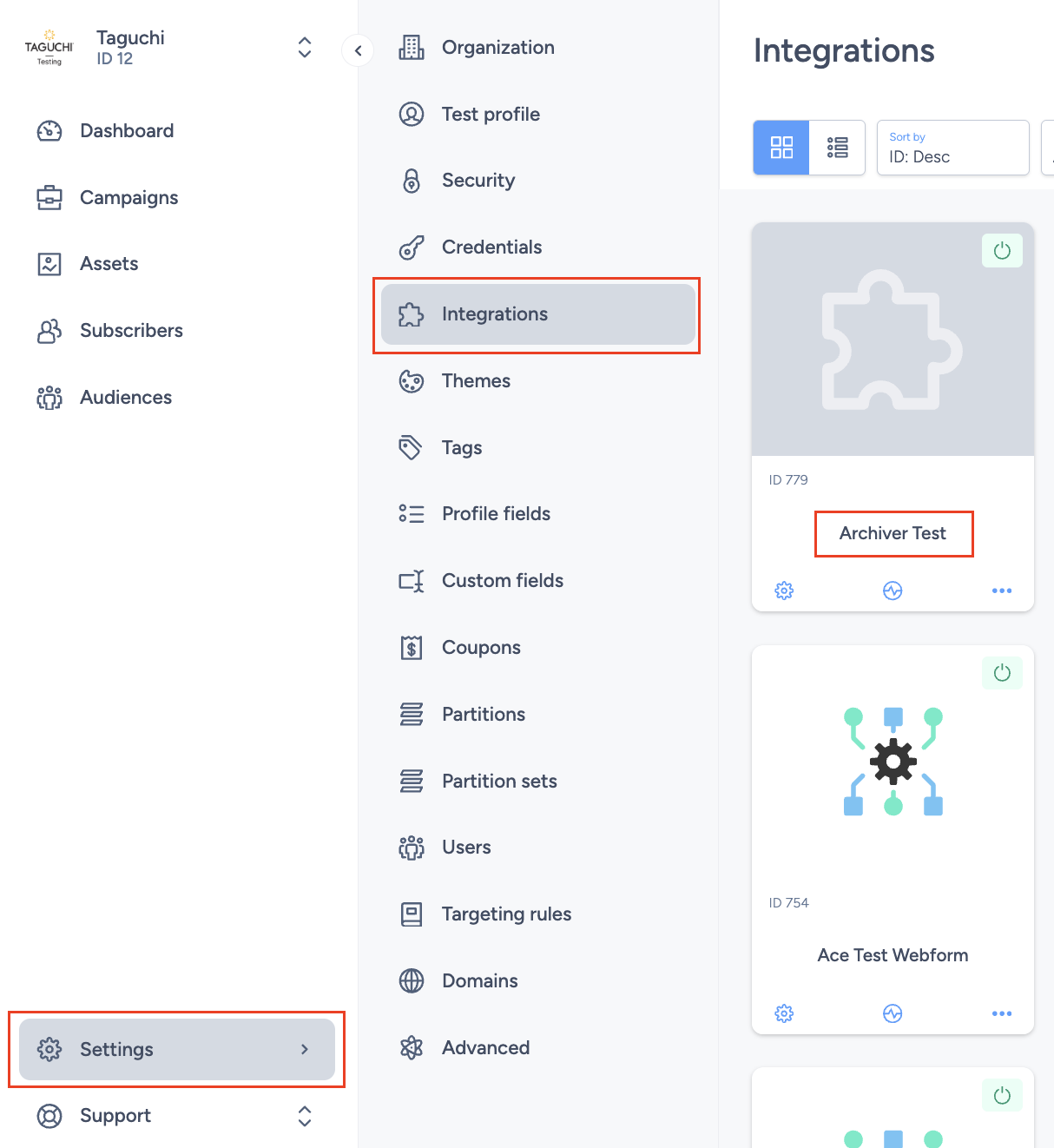The width and height of the screenshot is (1054, 1148).
Task: Click gear icon on Ace Test Webform card
Action: coord(784,1013)
